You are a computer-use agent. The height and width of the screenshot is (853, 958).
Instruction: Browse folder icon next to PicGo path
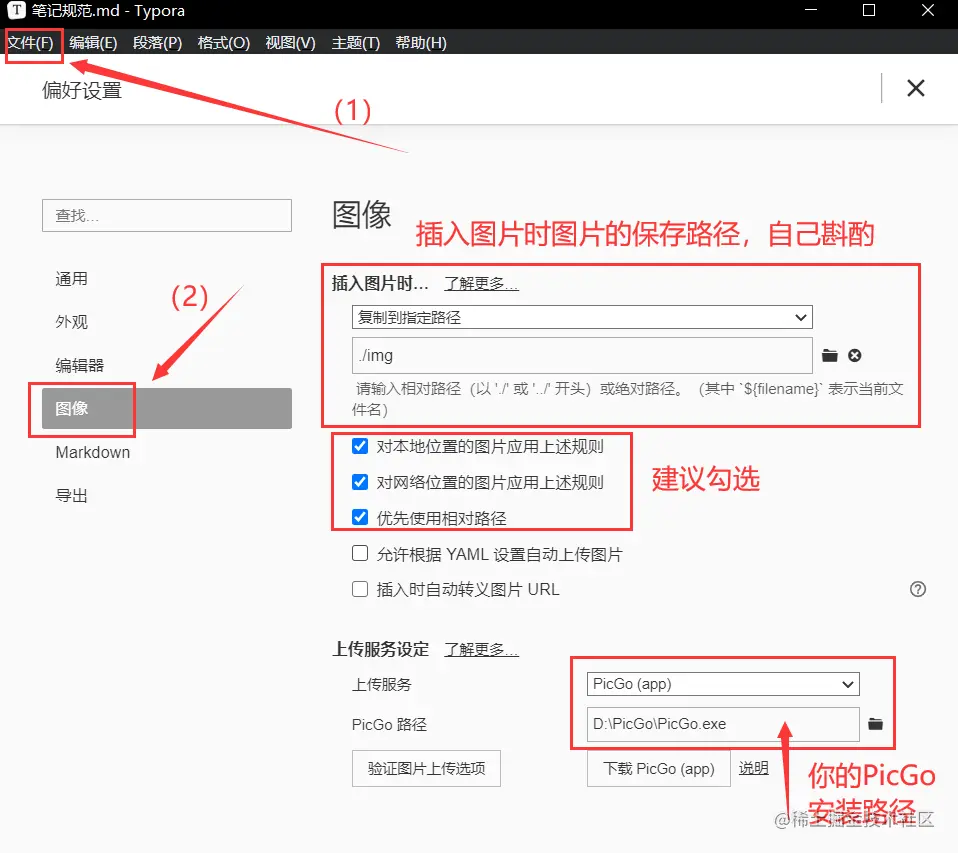(x=876, y=724)
